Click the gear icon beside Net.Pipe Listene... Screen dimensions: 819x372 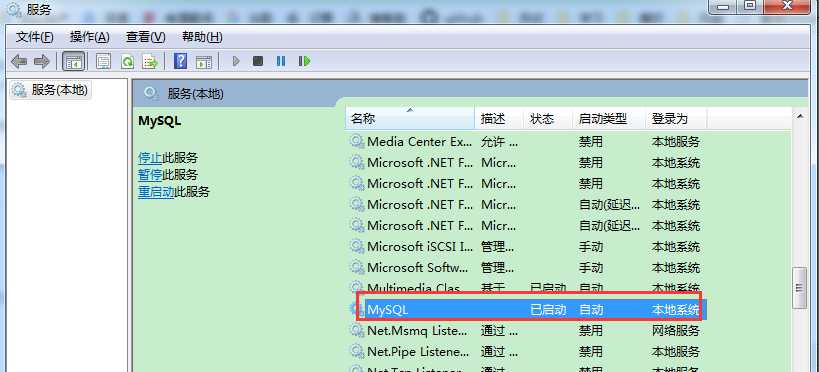click(357, 351)
